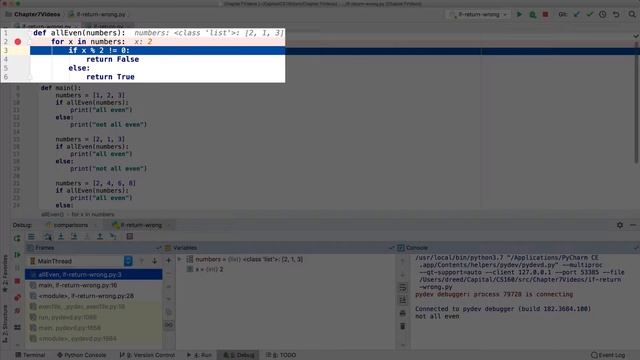Expand the numbers variable node

[179, 259]
